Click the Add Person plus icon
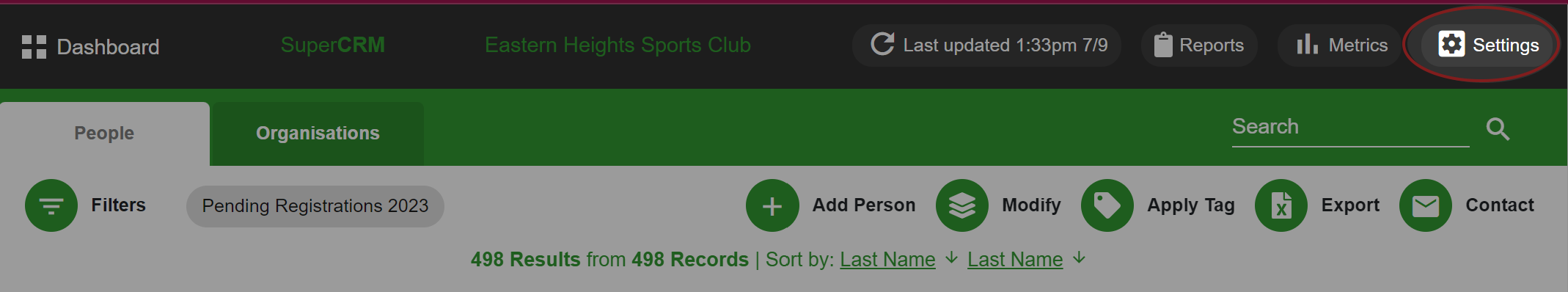Screen dimensions: 1568x292 (772, 205)
